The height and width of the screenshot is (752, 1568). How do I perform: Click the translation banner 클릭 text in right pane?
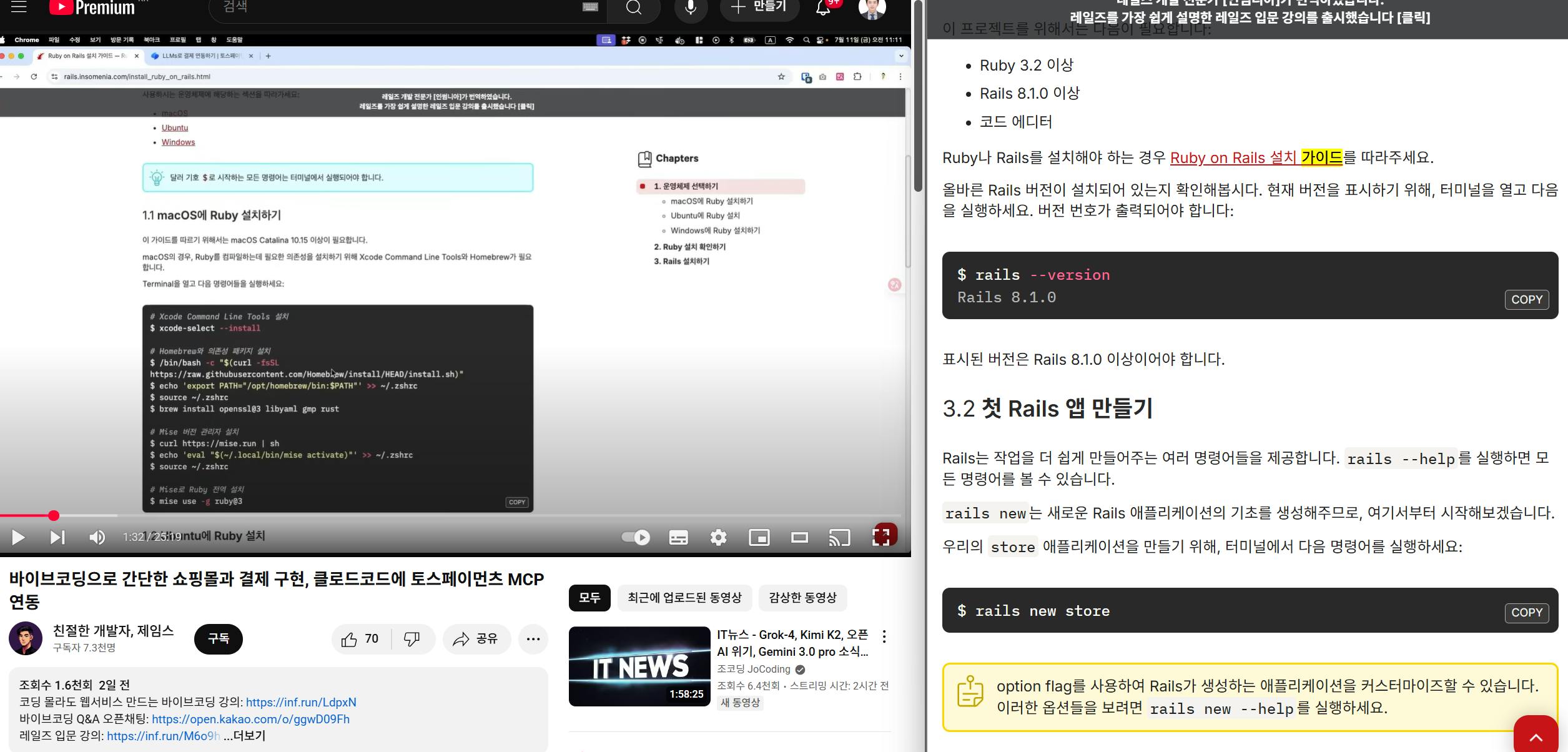(1413, 17)
